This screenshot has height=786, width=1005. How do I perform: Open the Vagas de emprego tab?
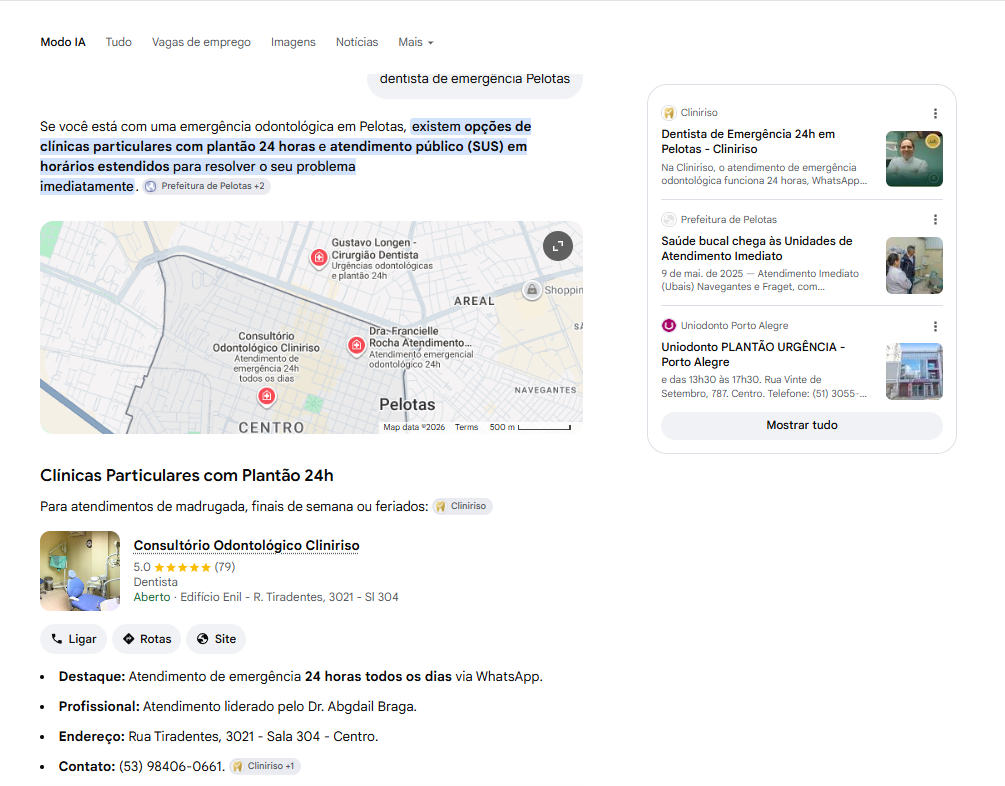pos(201,42)
